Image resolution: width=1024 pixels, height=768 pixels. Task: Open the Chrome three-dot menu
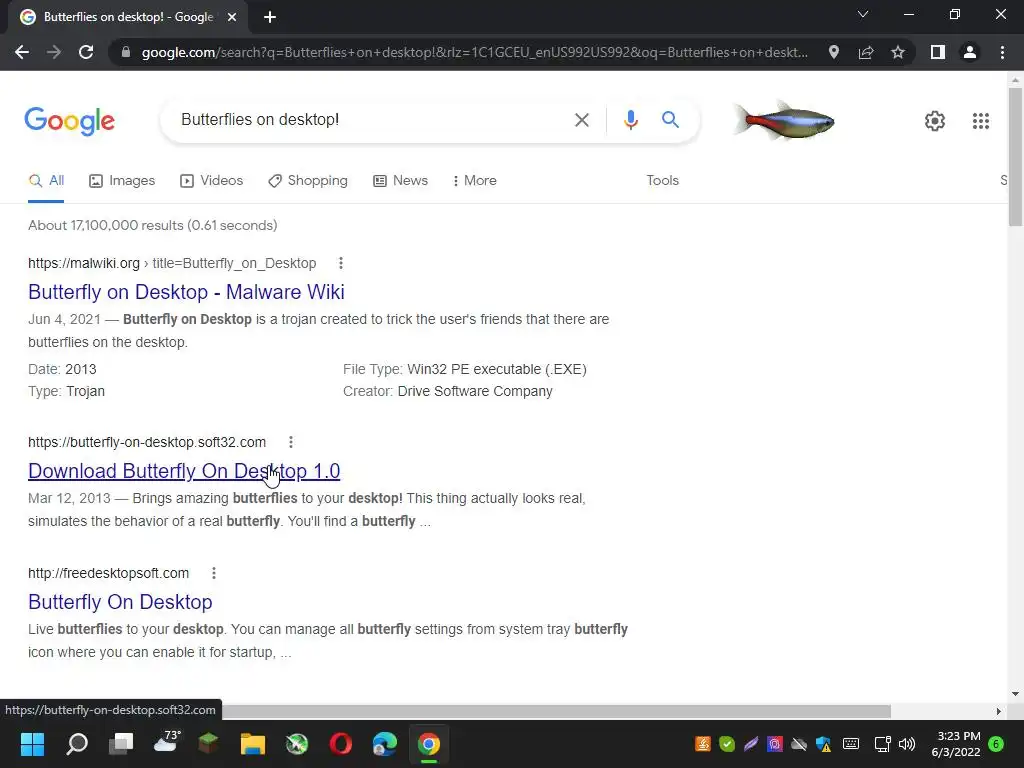(x=1002, y=52)
